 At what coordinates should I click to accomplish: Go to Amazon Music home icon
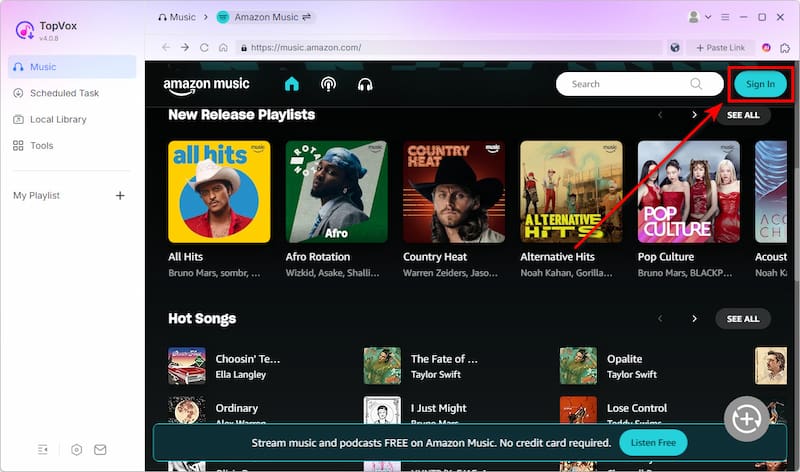[x=292, y=84]
